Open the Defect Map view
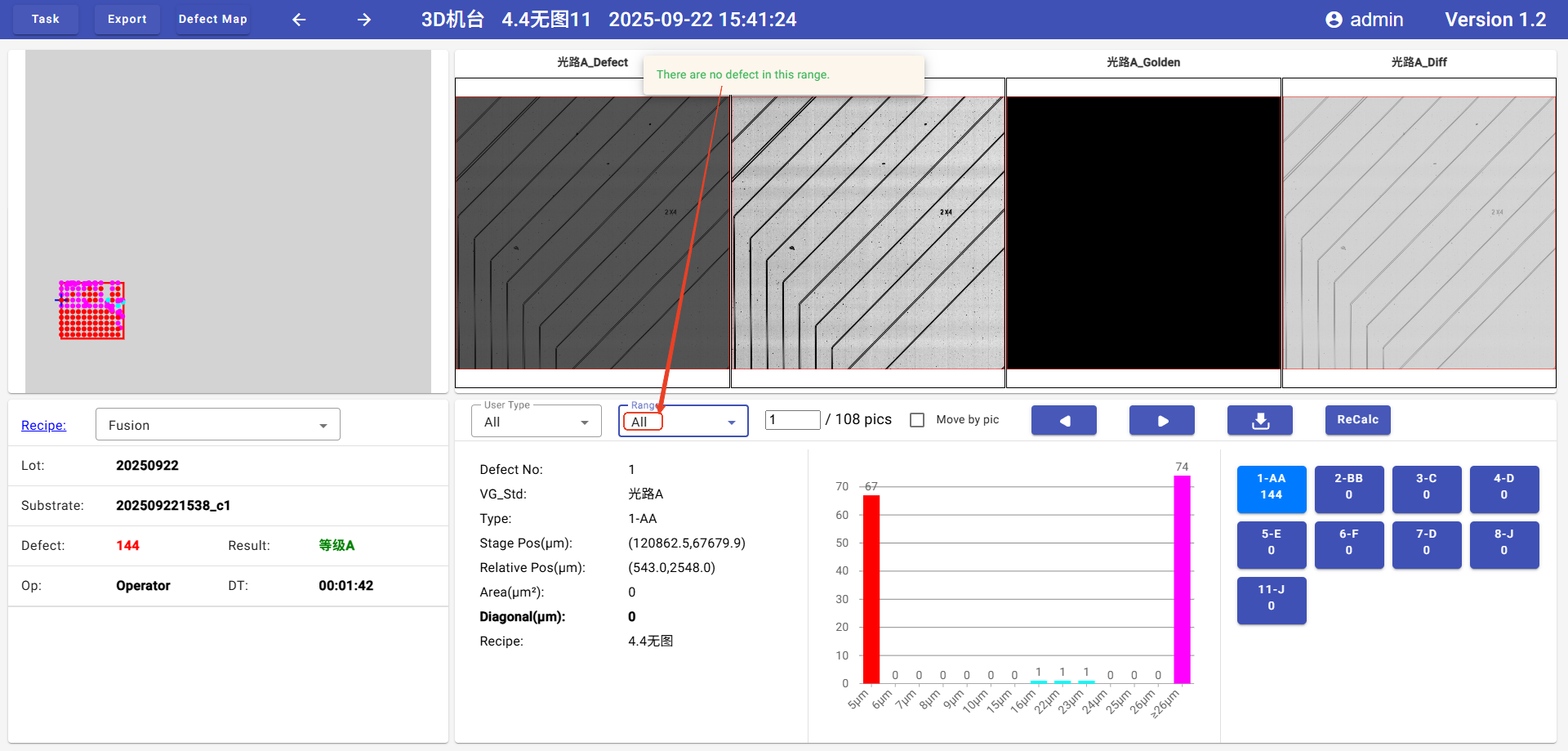 point(212,20)
